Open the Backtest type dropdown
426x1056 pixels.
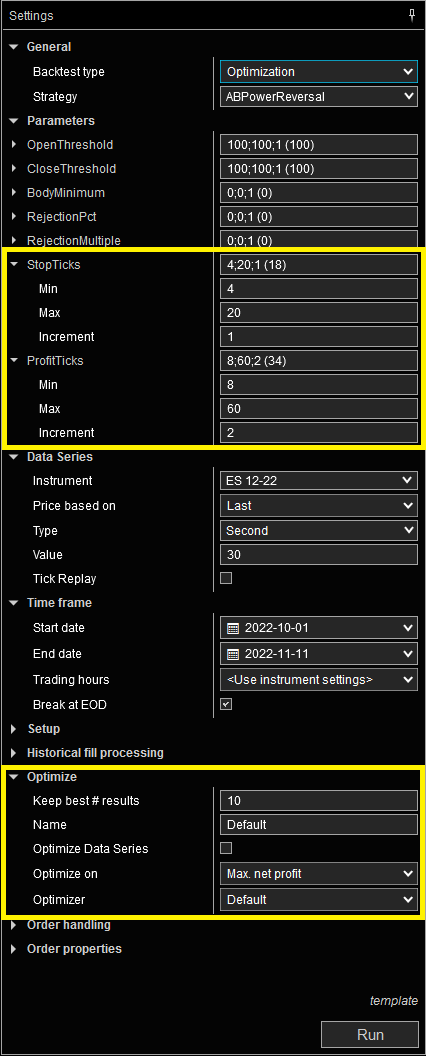pyautogui.click(x=319, y=71)
